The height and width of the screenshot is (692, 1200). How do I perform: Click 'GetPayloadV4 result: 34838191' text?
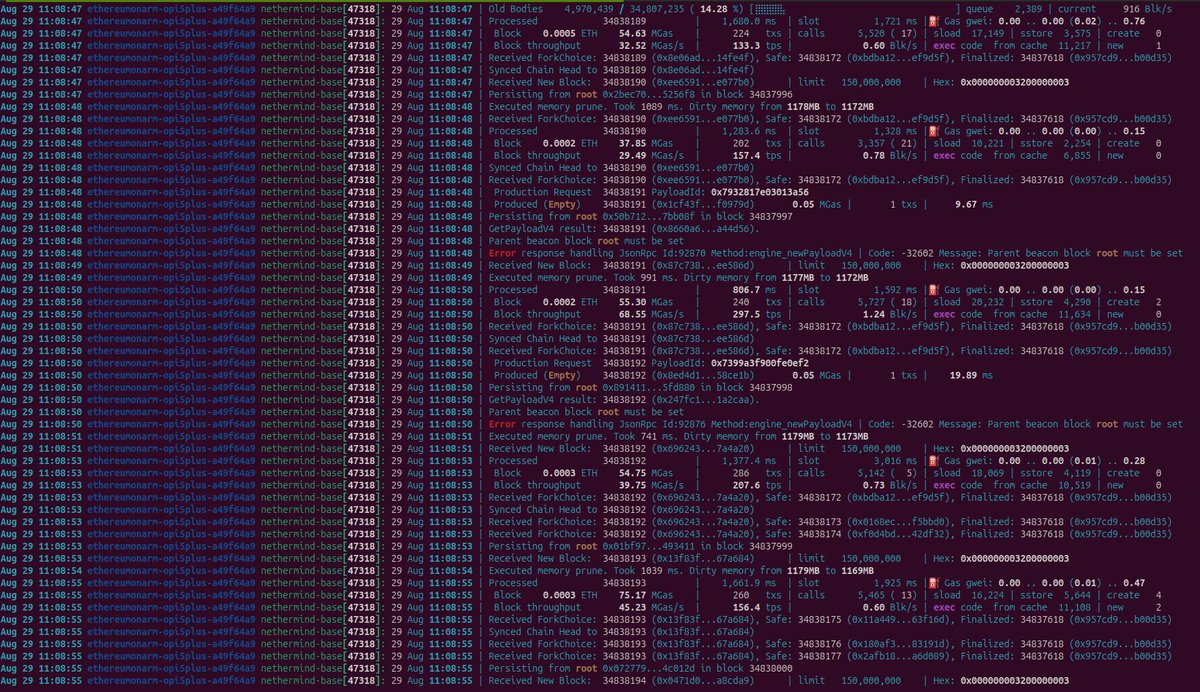(x=568, y=230)
